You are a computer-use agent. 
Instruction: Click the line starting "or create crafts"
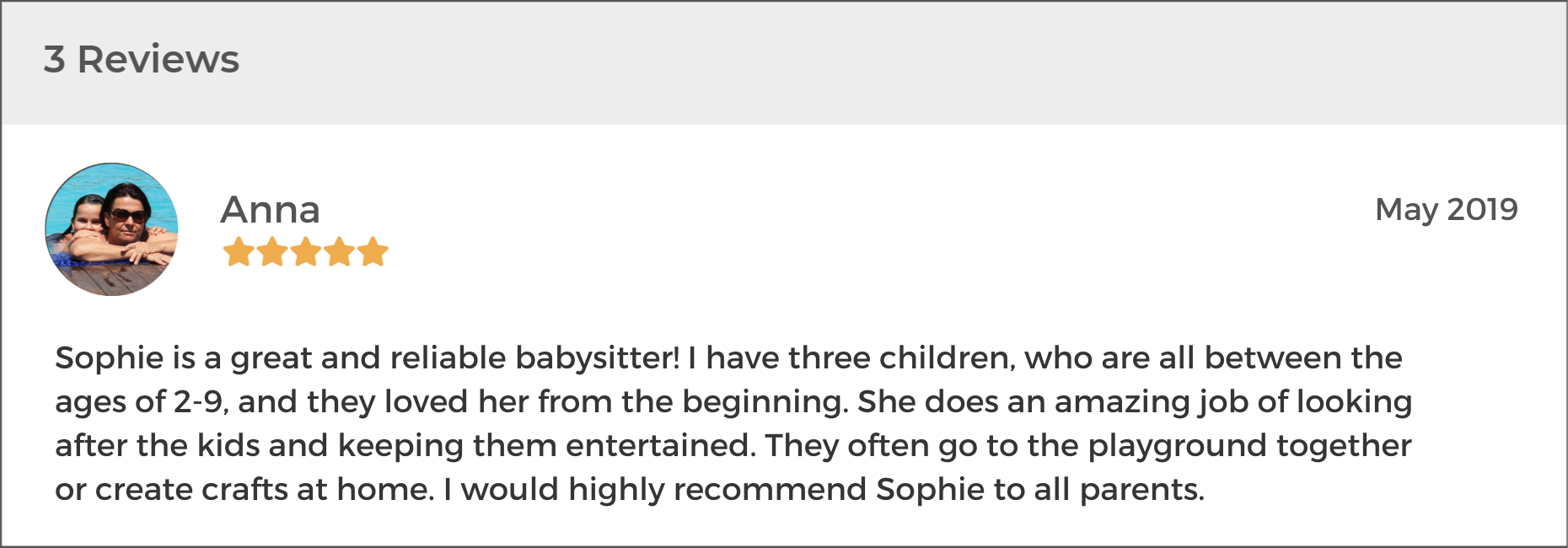[630, 490]
